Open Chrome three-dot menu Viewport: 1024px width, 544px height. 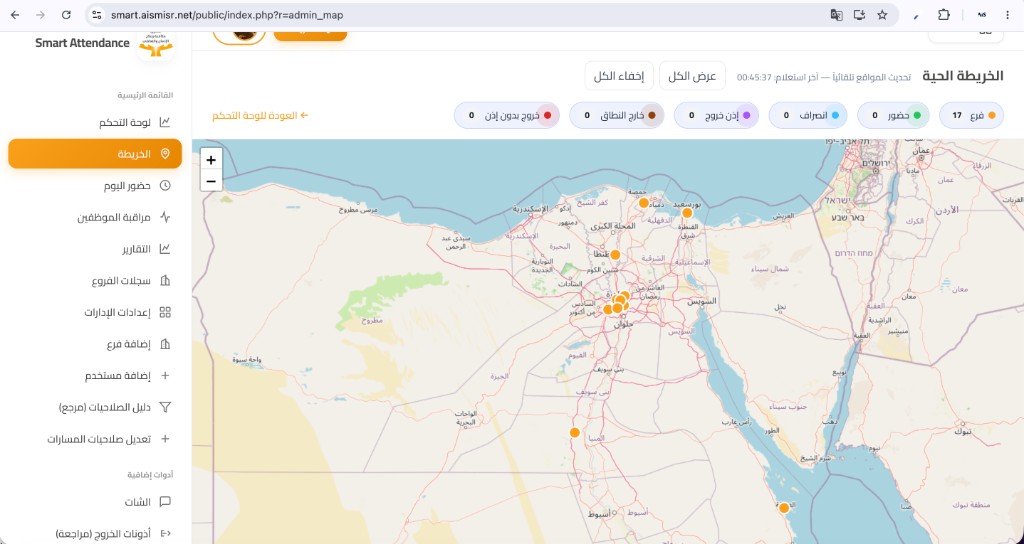coord(1007,15)
